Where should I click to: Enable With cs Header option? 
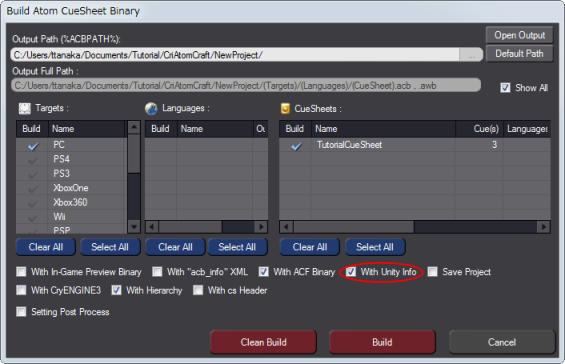(198, 290)
